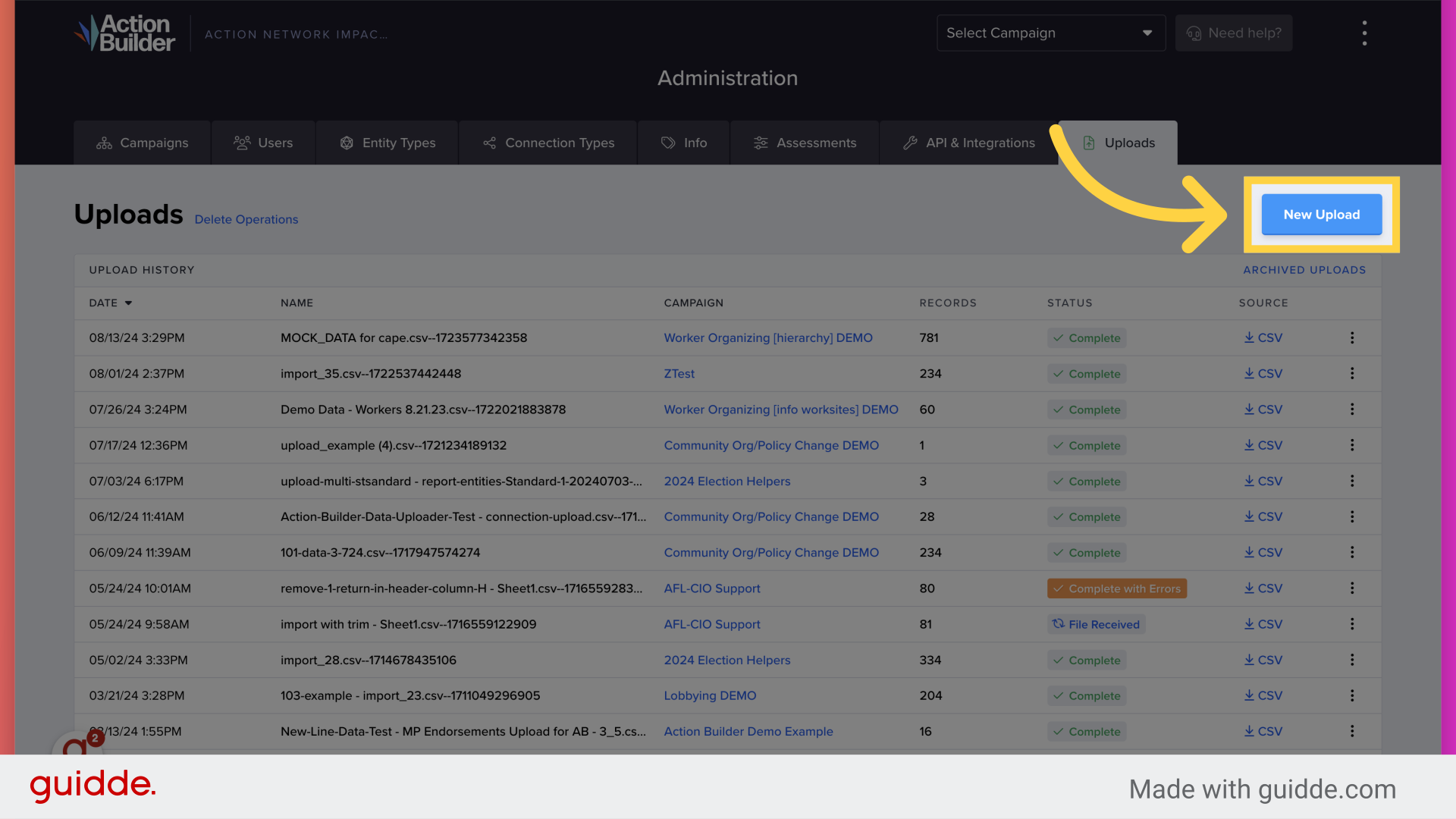
Task: Open row options for upload_example (4).csv
Action: click(x=1351, y=445)
